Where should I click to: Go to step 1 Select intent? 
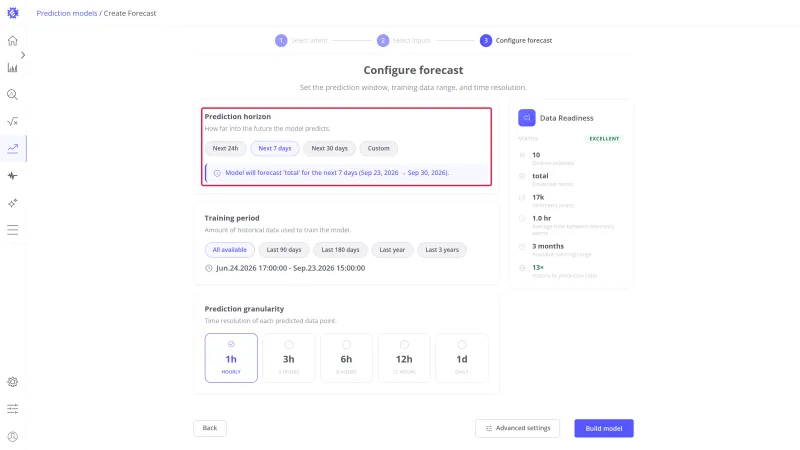pos(301,40)
